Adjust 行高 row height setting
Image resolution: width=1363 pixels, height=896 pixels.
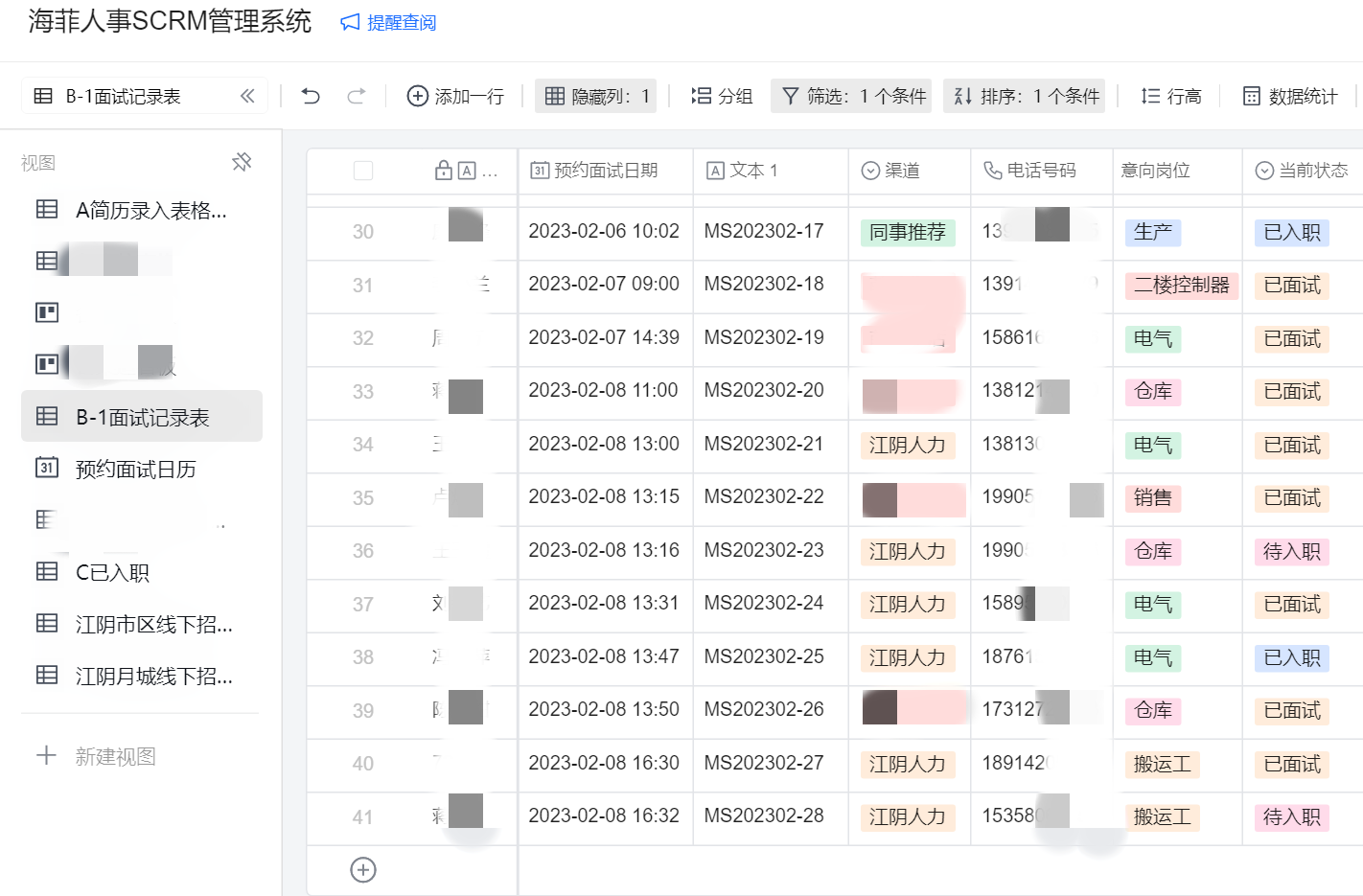(x=1170, y=96)
